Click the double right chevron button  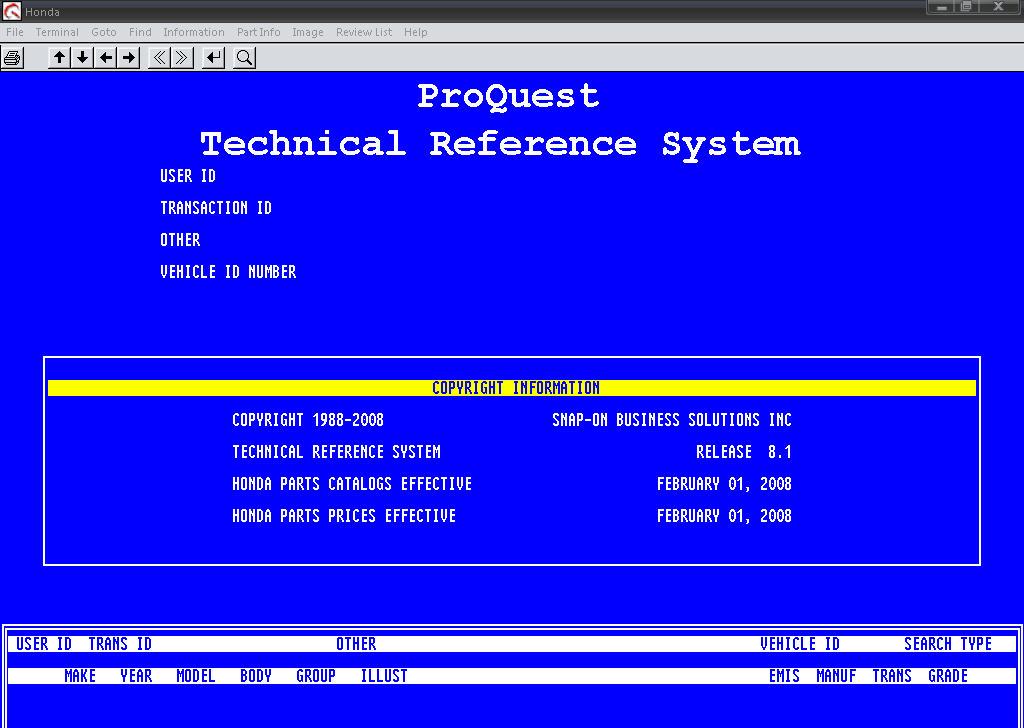click(x=182, y=58)
